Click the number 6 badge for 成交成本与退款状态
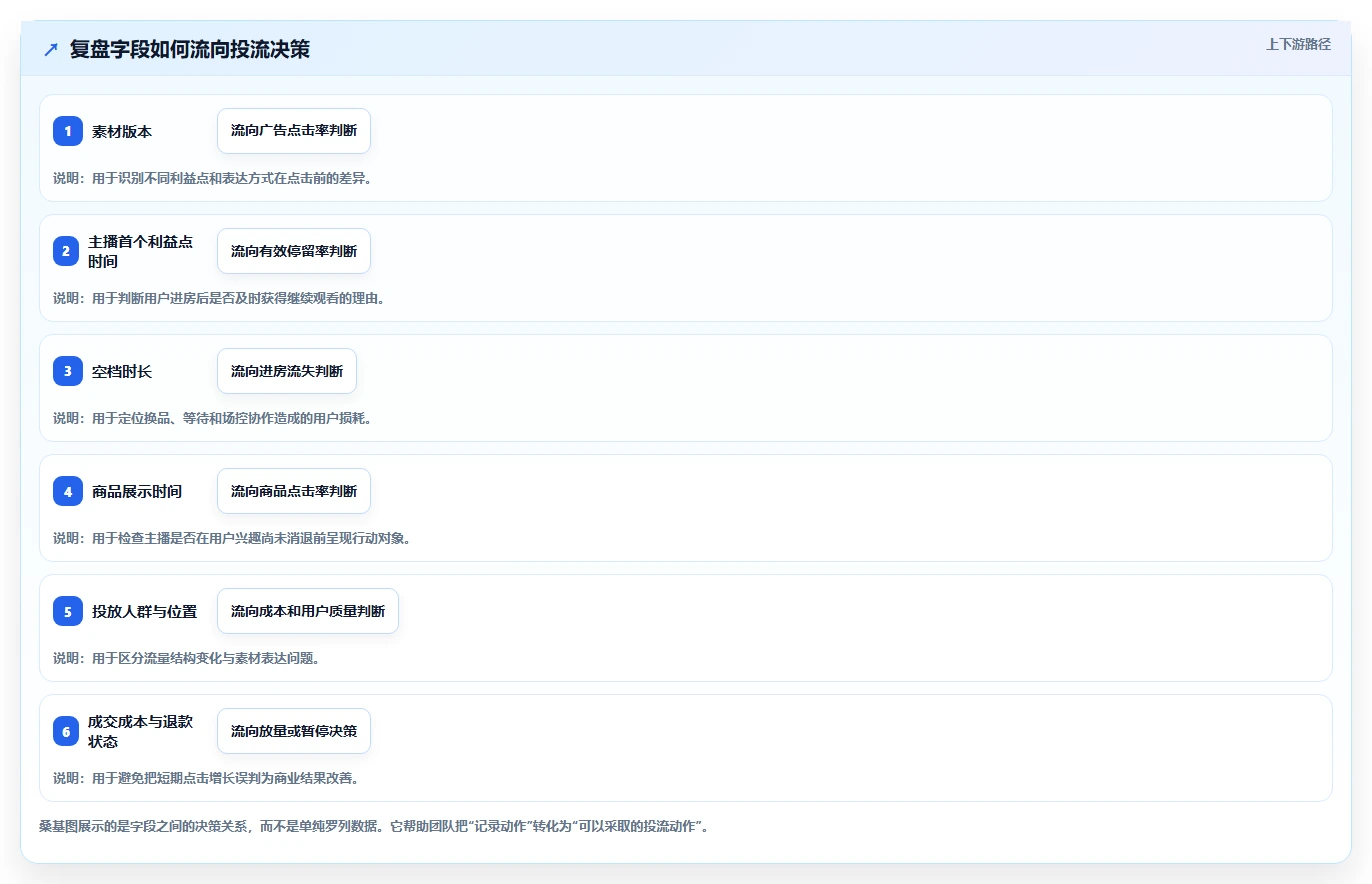 pos(66,731)
